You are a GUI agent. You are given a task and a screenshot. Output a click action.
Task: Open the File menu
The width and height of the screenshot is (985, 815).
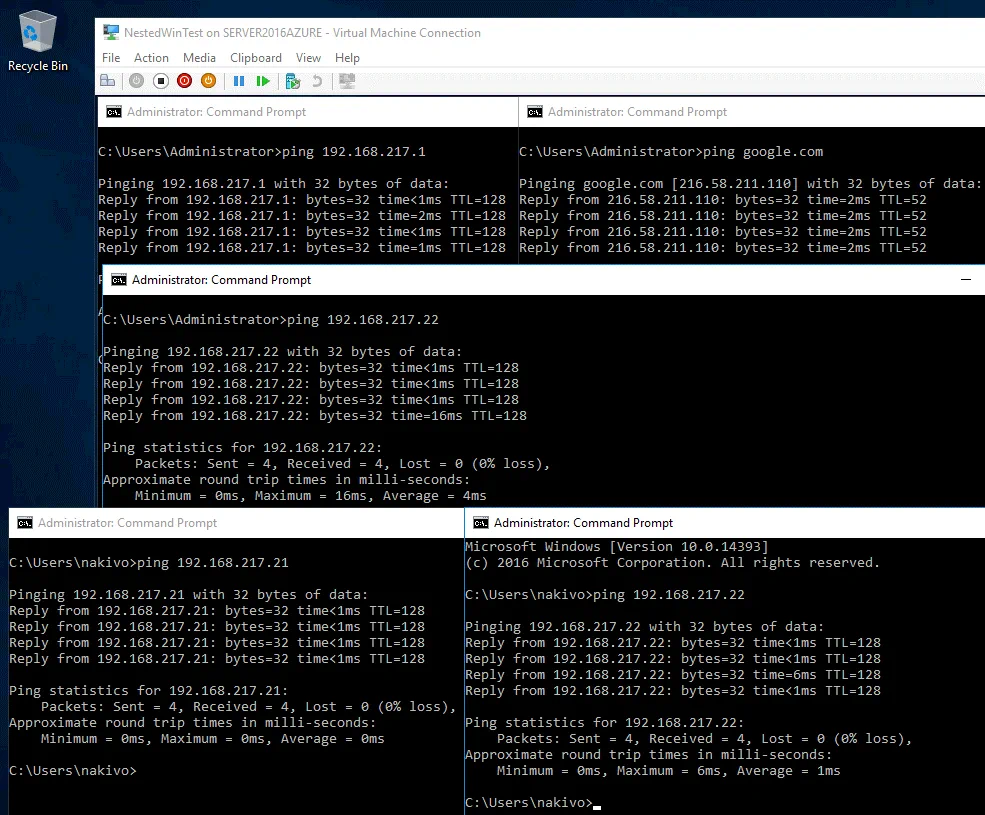click(111, 58)
